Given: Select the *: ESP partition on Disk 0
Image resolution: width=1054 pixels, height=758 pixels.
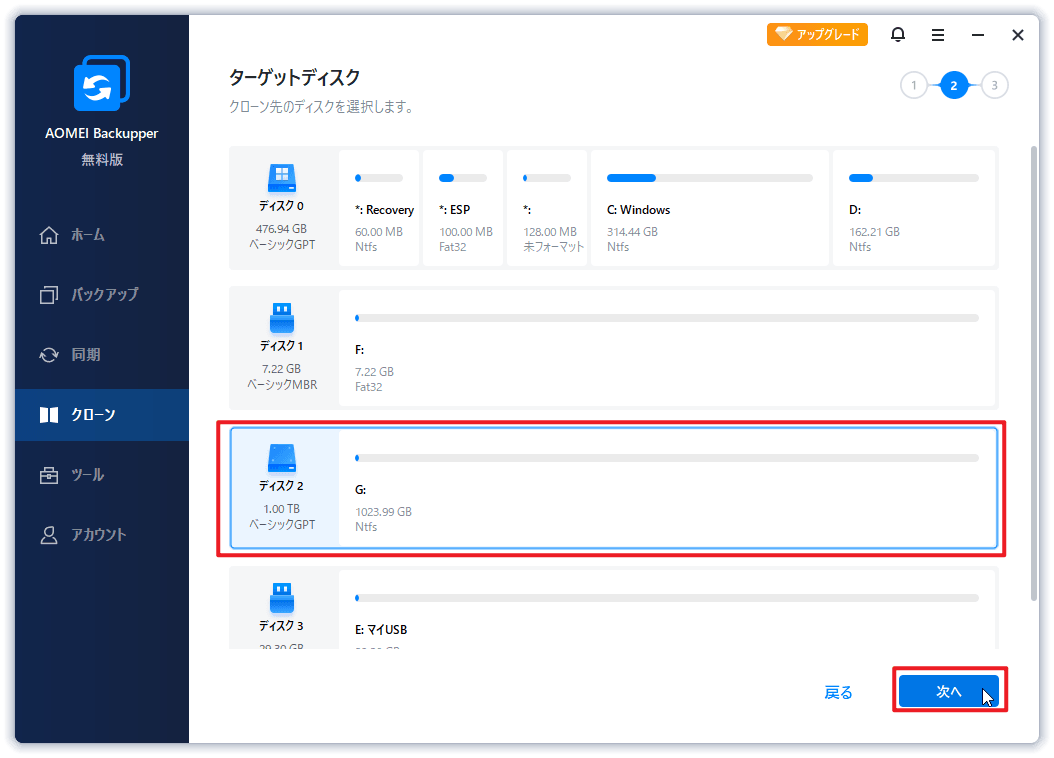Looking at the screenshot, I should [x=463, y=208].
